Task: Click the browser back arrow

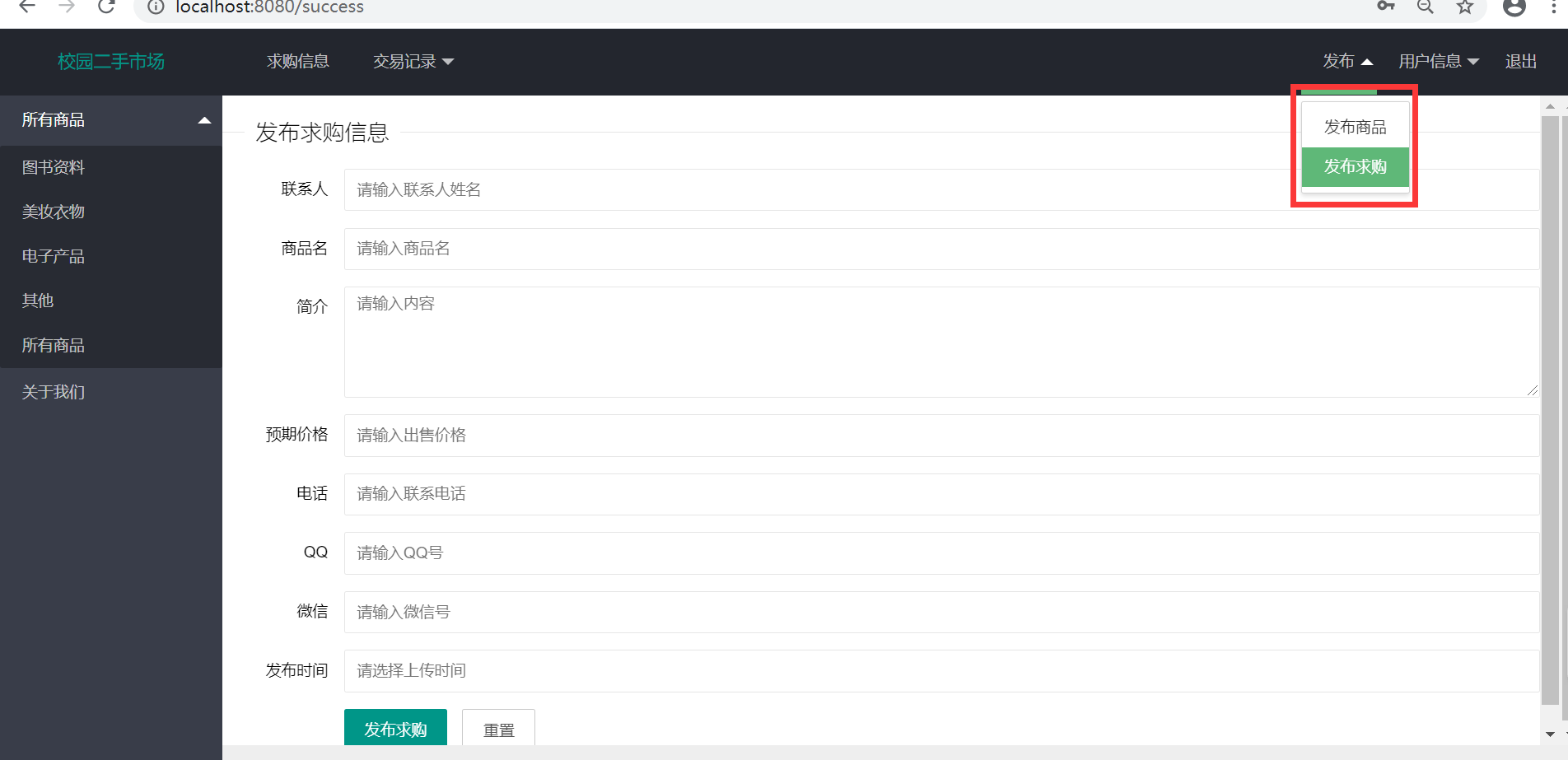Action: 27,7
